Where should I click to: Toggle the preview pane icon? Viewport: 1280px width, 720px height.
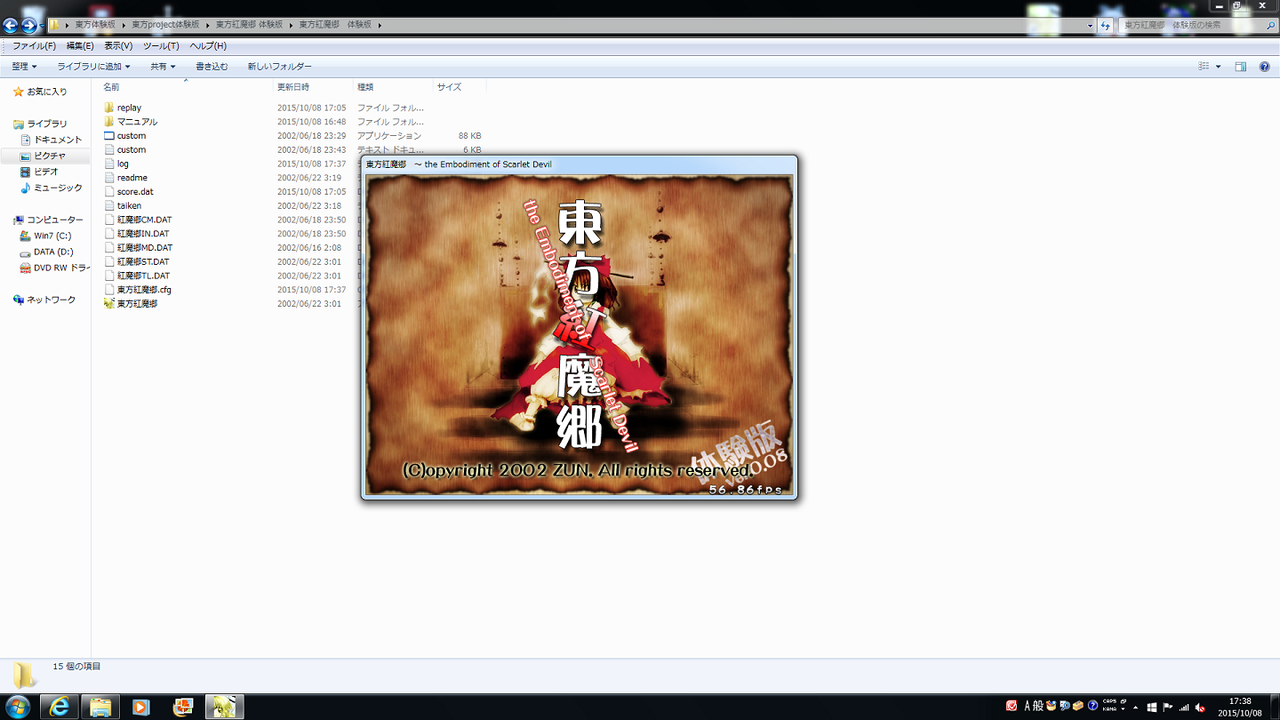(x=1240, y=66)
